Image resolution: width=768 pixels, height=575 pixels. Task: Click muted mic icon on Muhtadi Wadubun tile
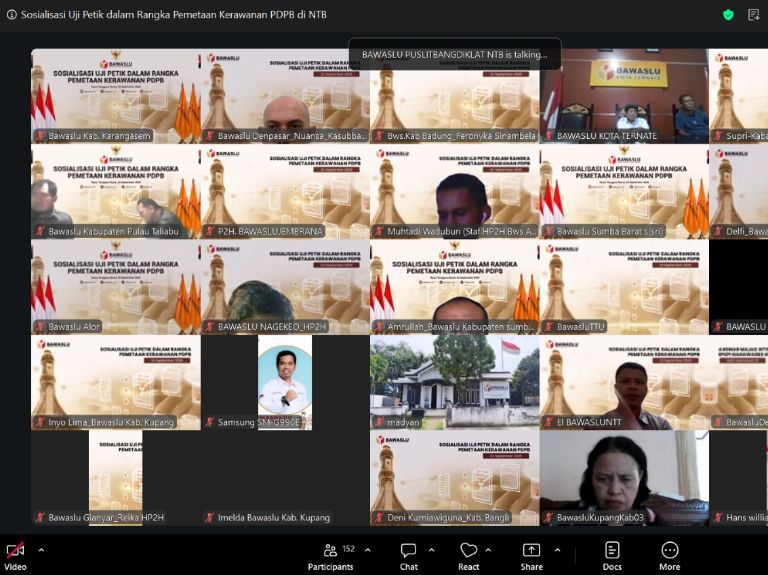(379, 231)
